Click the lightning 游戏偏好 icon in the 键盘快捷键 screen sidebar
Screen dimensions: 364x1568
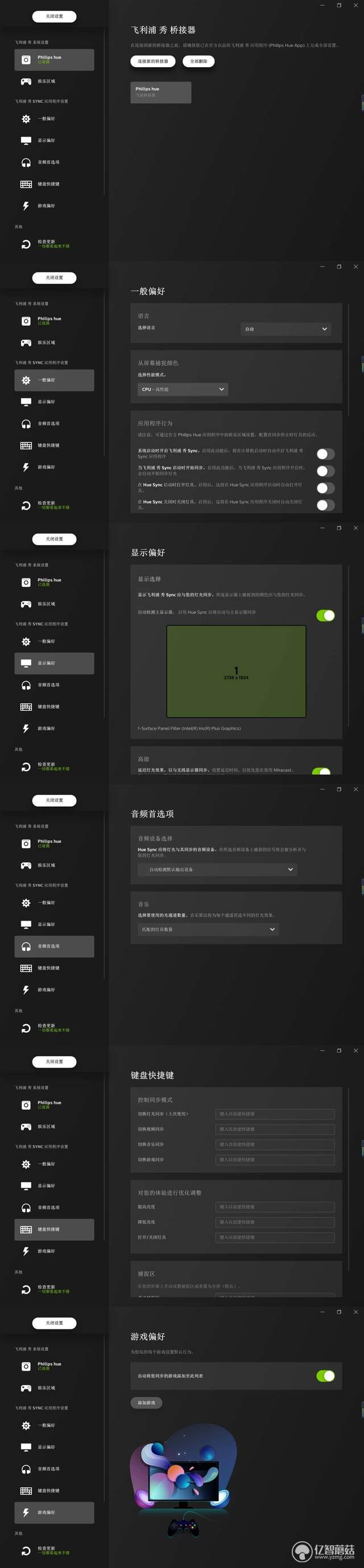click(x=26, y=1251)
